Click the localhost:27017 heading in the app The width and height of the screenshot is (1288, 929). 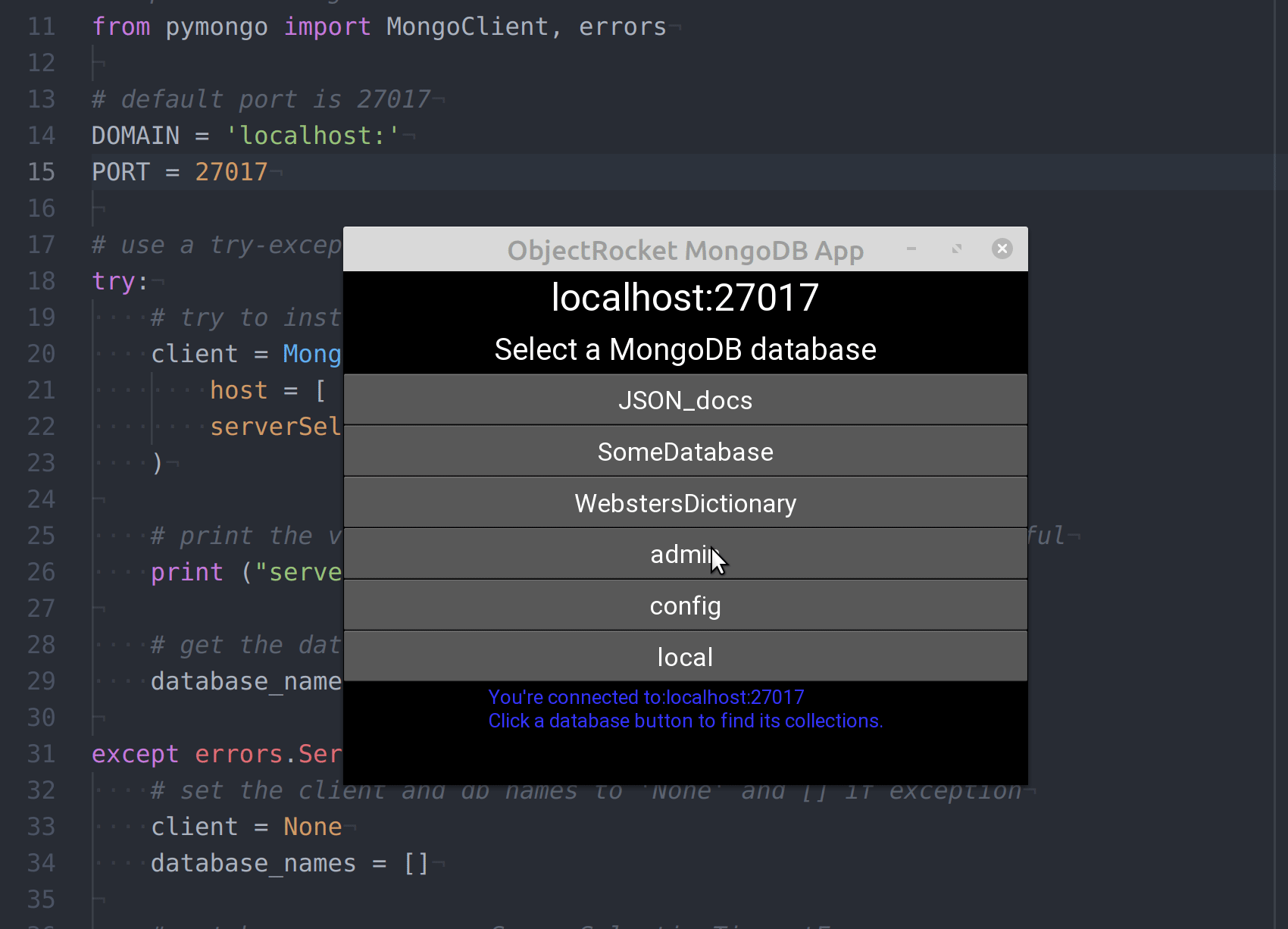[x=686, y=297]
